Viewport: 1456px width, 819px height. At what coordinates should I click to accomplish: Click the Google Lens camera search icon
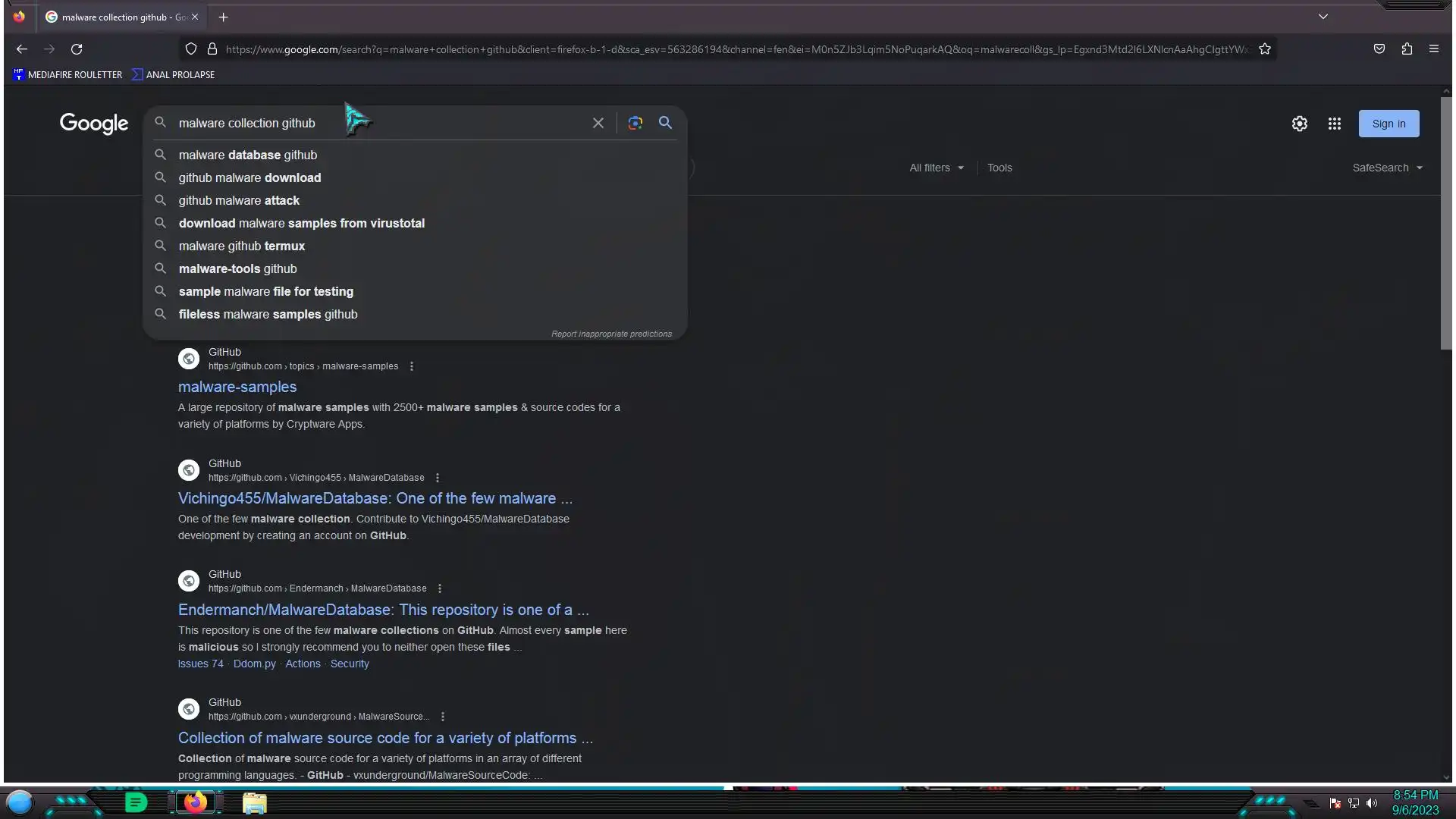pyautogui.click(x=635, y=123)
